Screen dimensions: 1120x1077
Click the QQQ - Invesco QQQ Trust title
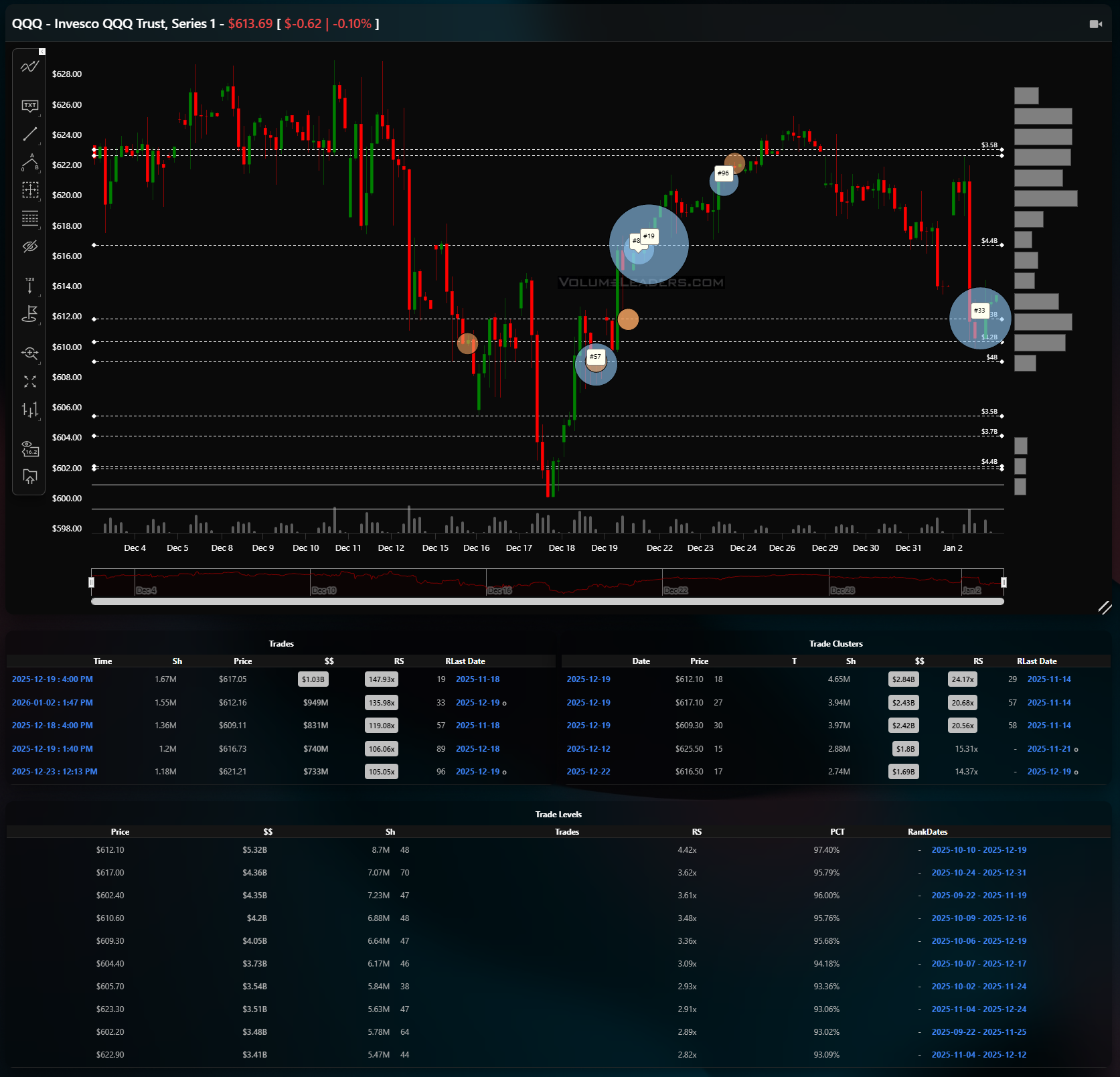[x=114, y=23]
